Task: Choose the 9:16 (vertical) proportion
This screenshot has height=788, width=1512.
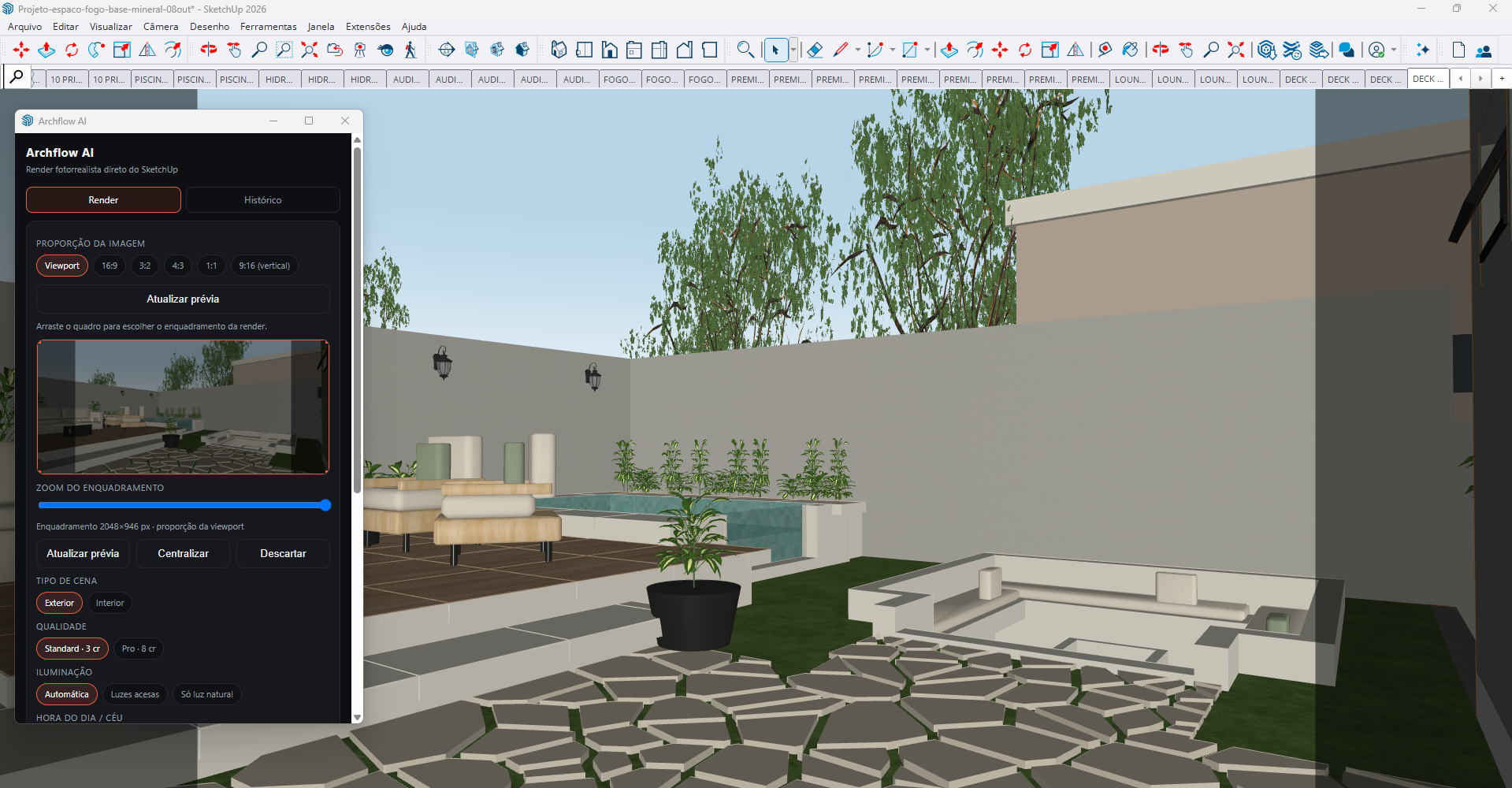Action: click(x=265, y=266)
